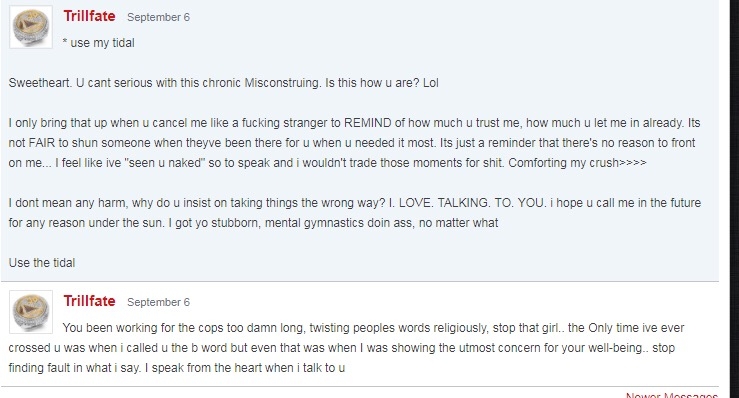Click the dark vertical scrollbar at right edge

(734, 199)
